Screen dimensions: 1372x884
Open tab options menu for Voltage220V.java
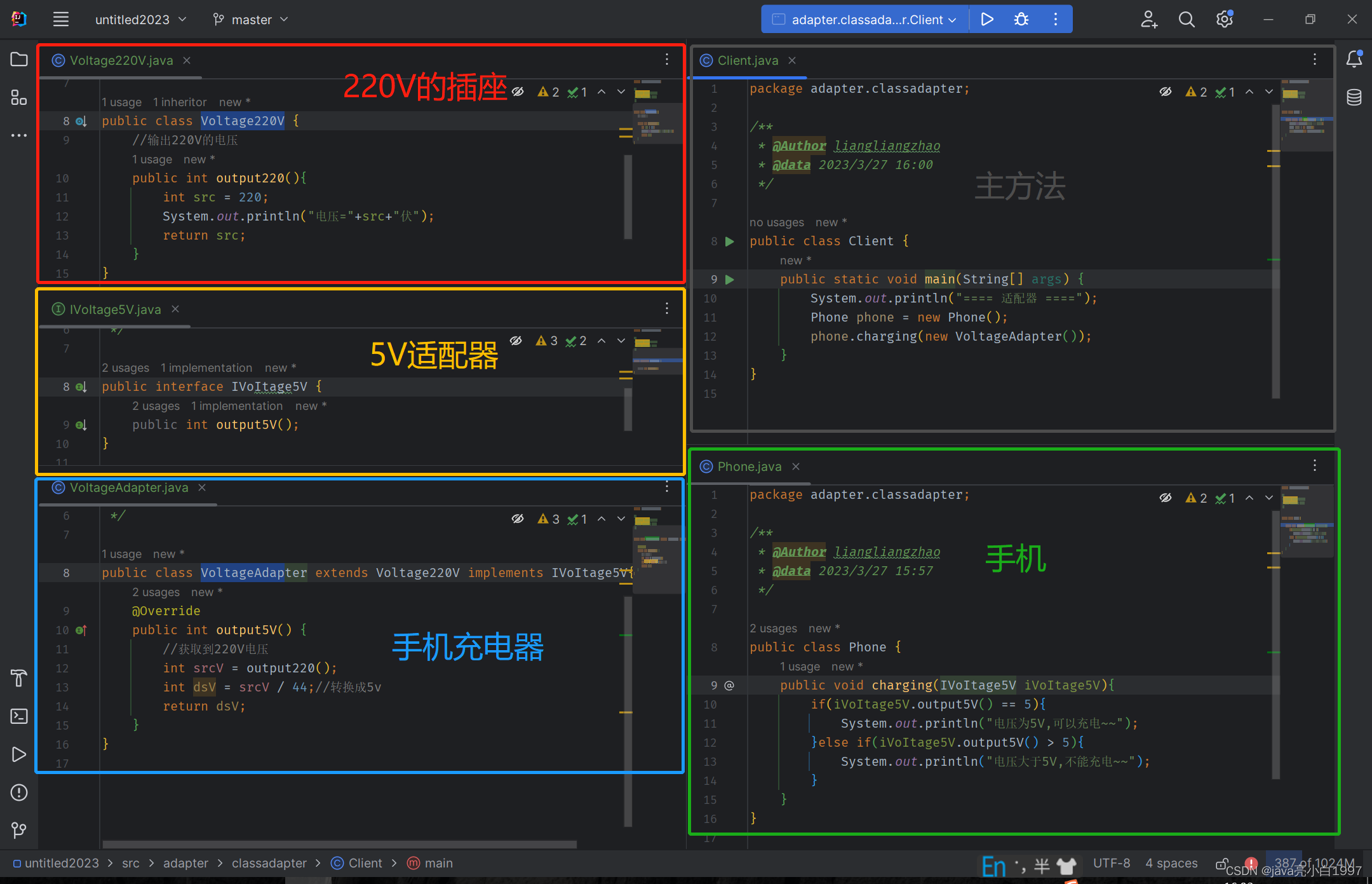tap(667, 59)
